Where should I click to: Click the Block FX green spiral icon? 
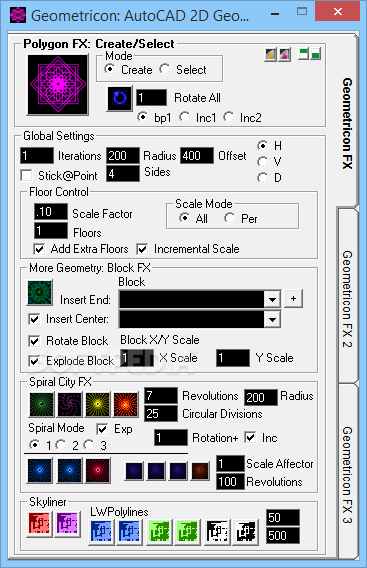tap(39, 292)
